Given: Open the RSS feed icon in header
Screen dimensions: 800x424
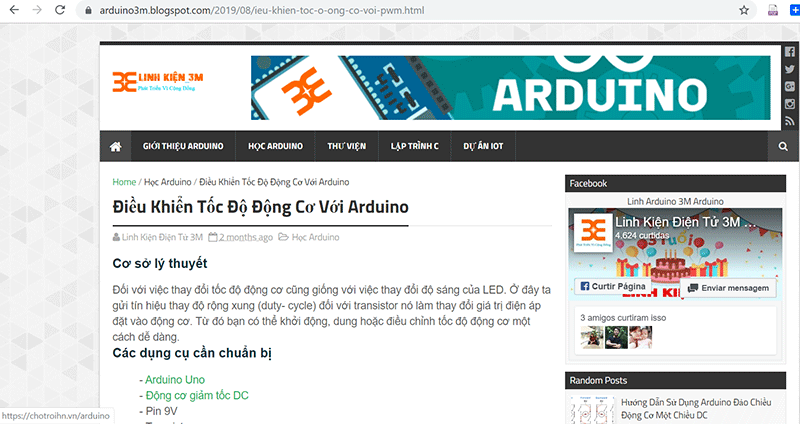Looking at the screenshot, I should coord(790,121).
